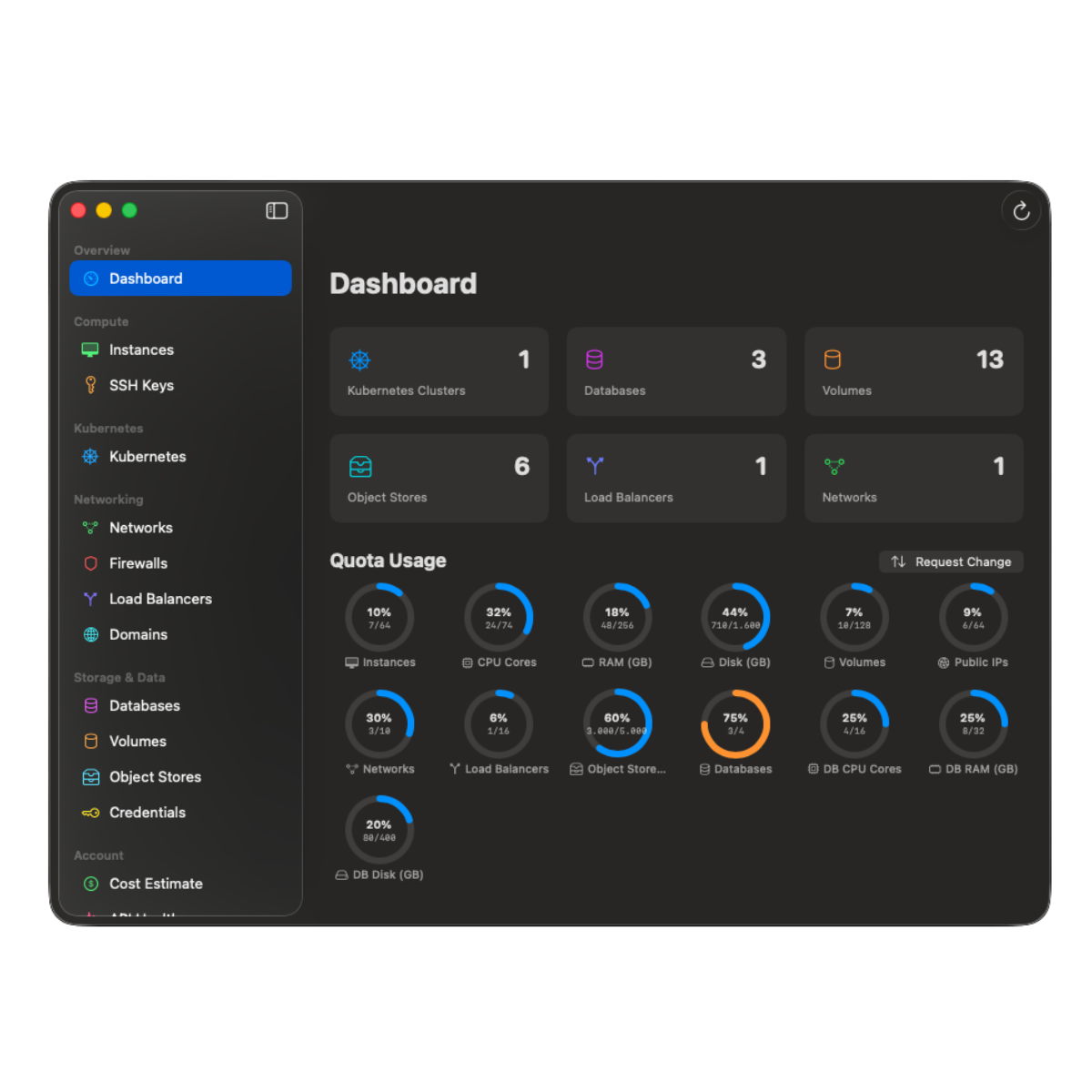The image size is (1092, 1092).
Task: Open the Networks summary card
Action: (914, 478)
